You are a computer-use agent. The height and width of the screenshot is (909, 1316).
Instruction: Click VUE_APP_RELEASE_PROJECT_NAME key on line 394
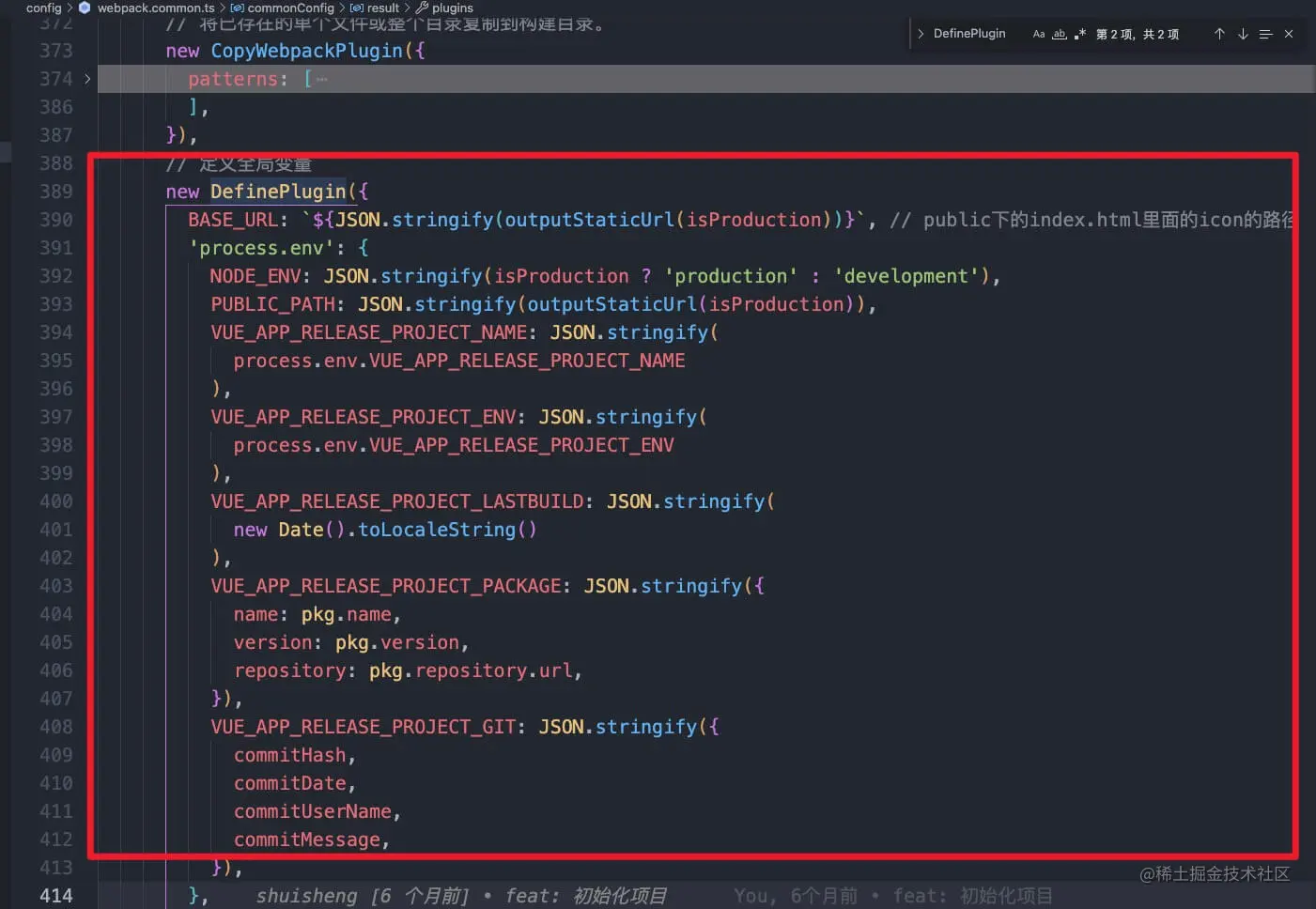tap(368, 332)
